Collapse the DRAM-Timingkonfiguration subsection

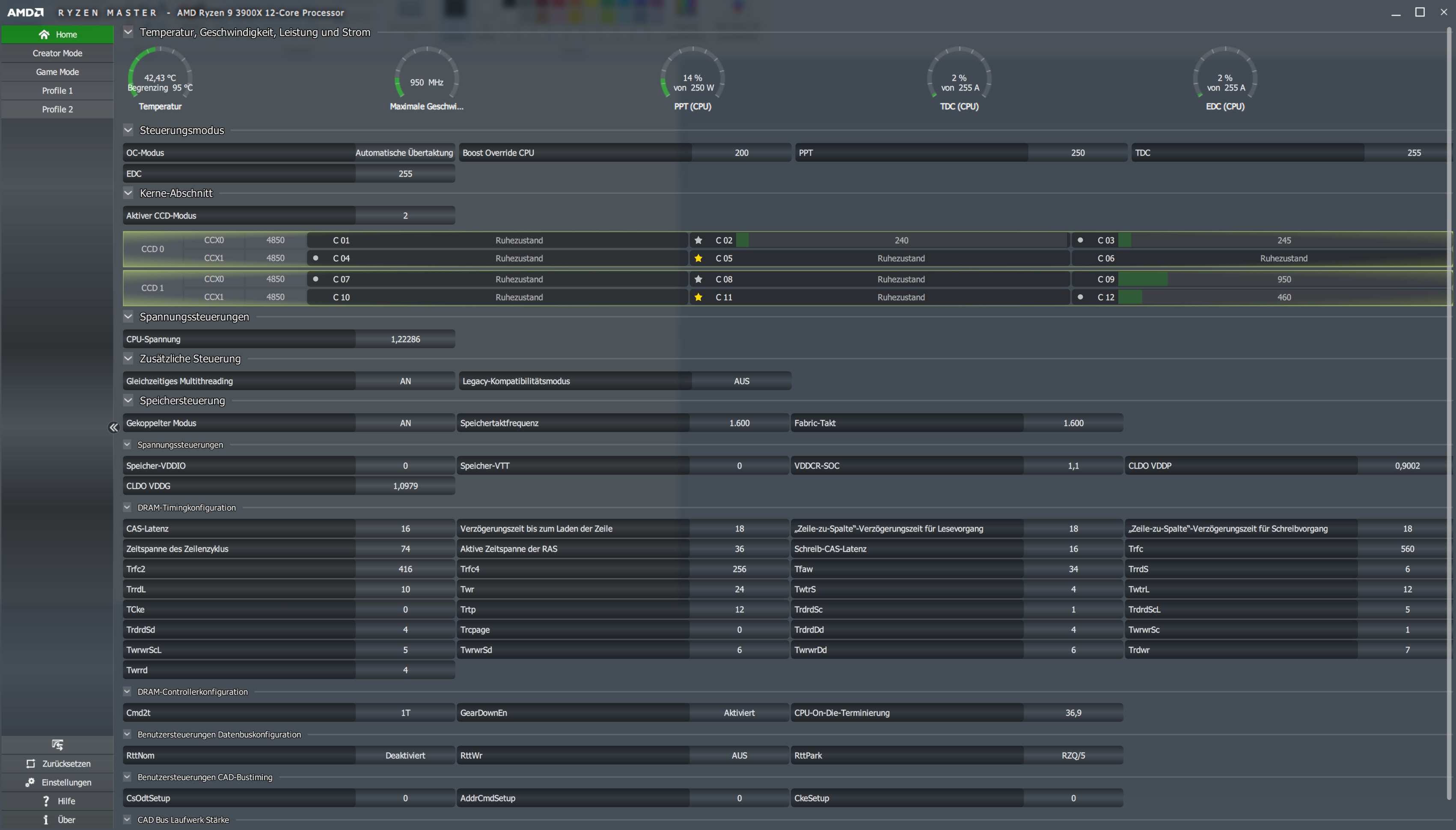pyautogui.click(x=127, y=507)
